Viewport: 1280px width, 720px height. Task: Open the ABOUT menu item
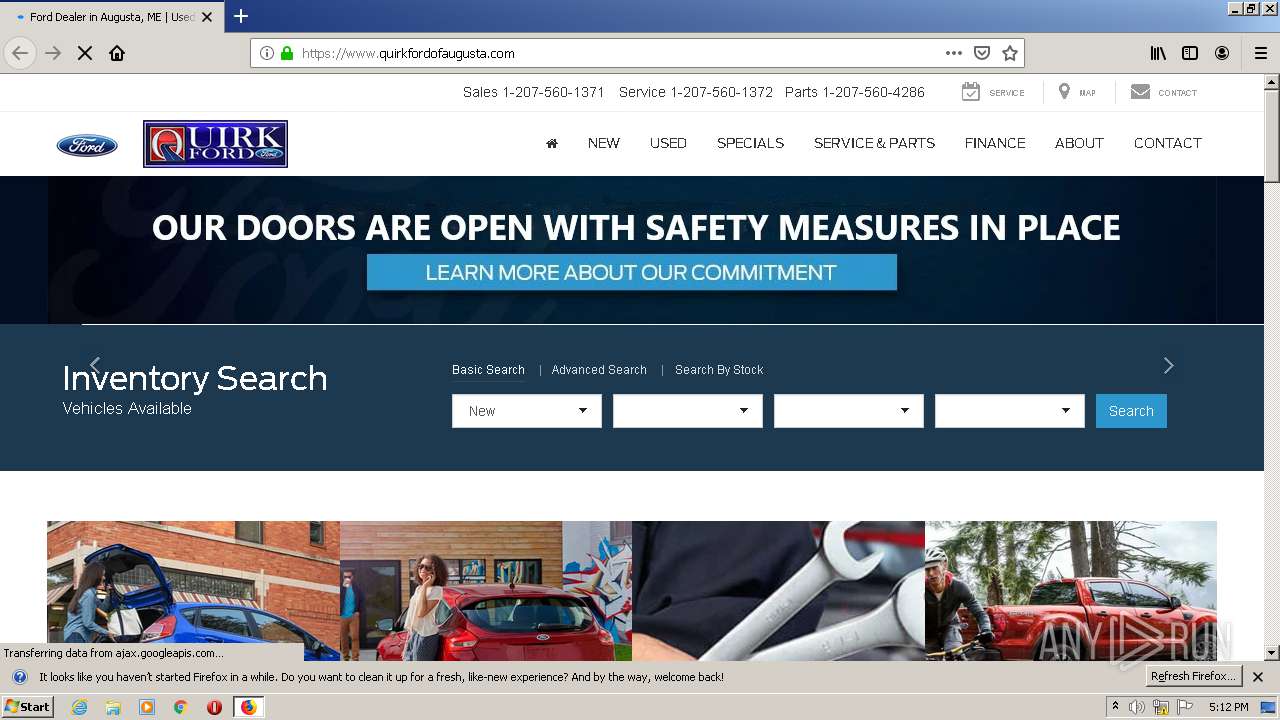[1079, 143]
